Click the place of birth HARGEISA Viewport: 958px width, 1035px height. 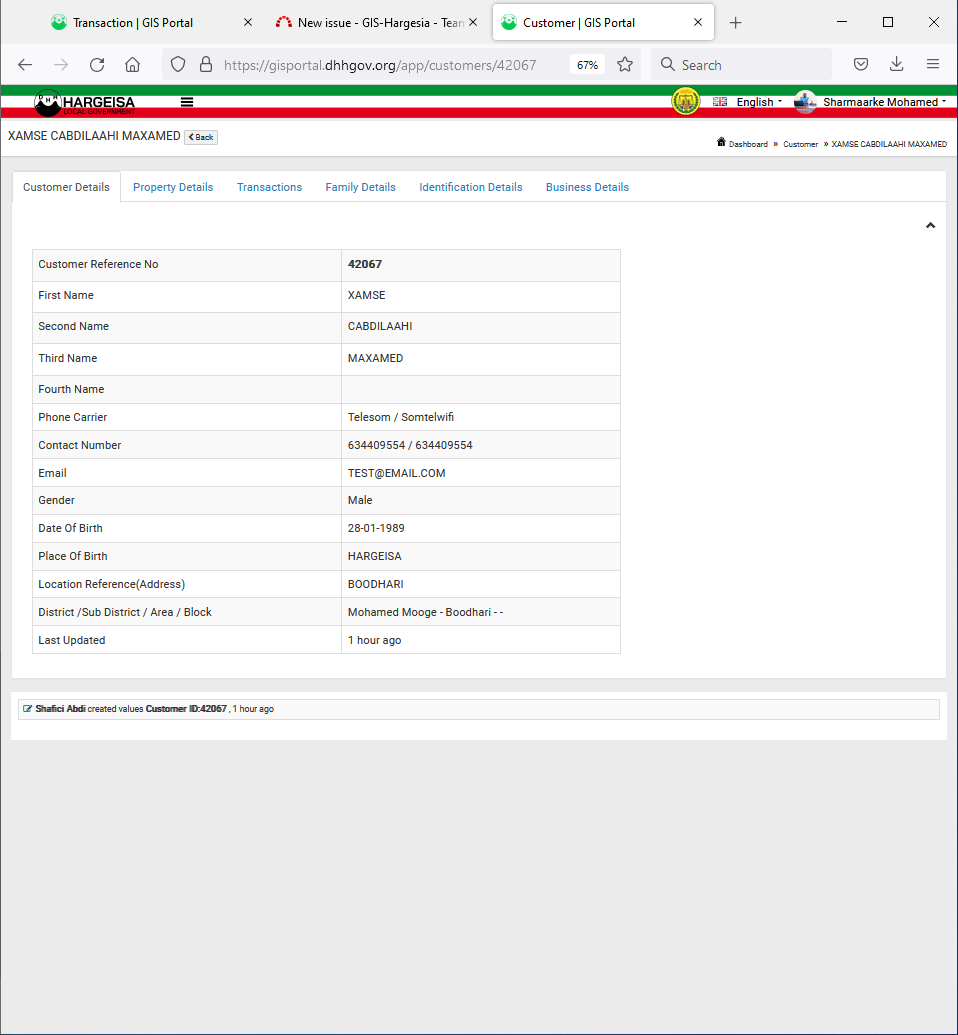click(x=374, y=556)
